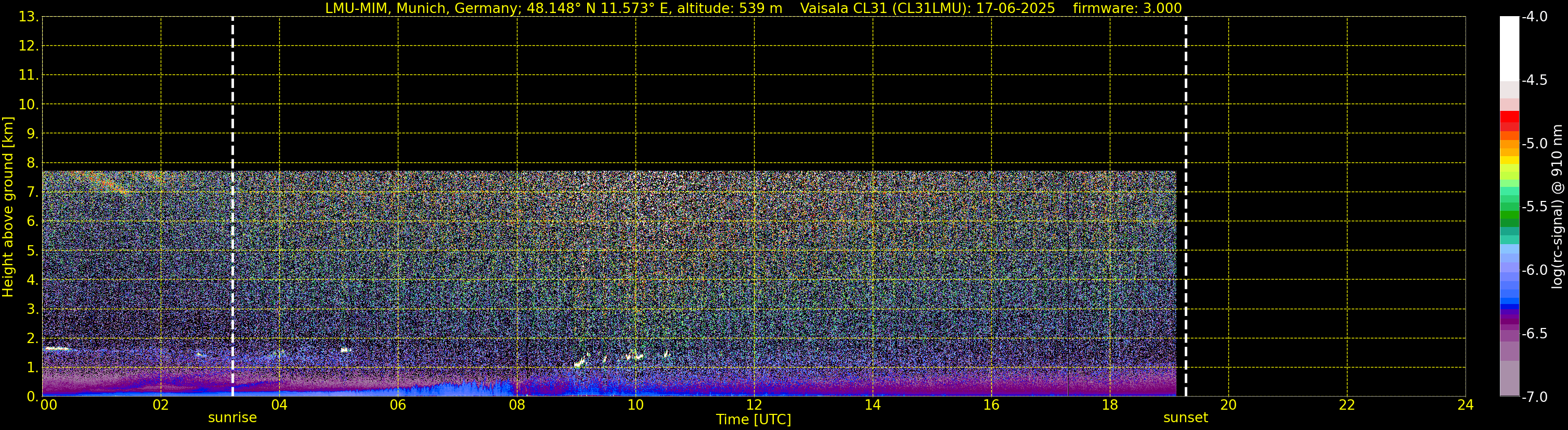Click the '6.' height tick label
The height and width of the screenshot is (430, 1568).
(x=32, y=222)
